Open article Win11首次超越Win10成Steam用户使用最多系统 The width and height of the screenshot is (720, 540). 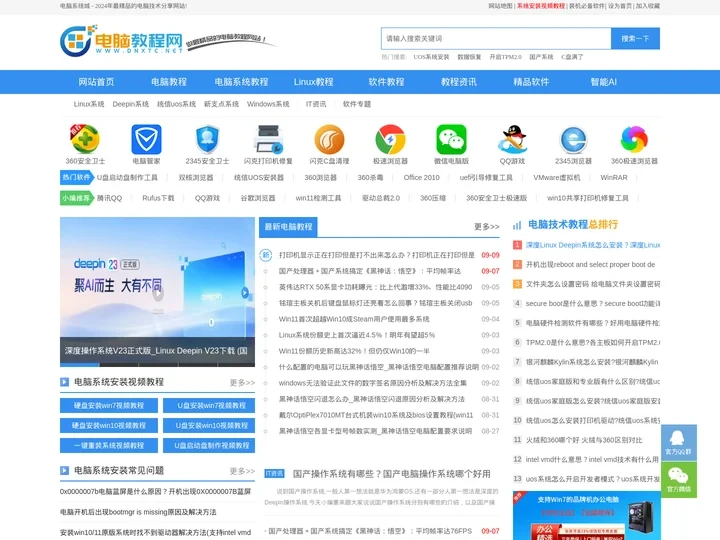(354, 319)
